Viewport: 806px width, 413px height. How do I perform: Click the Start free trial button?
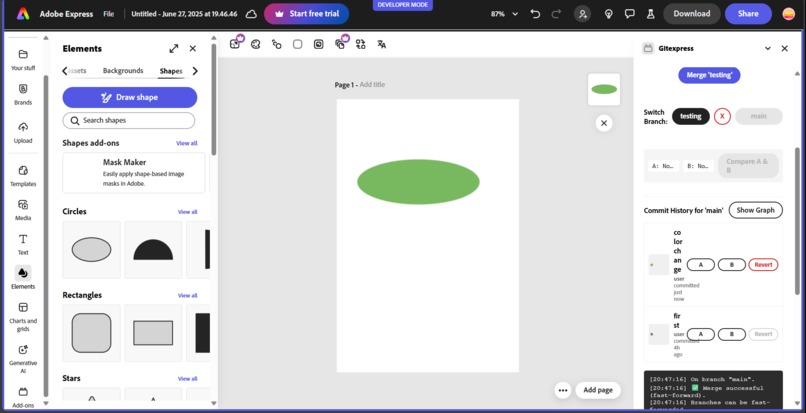pyautogui.click(x=306, y=14)
